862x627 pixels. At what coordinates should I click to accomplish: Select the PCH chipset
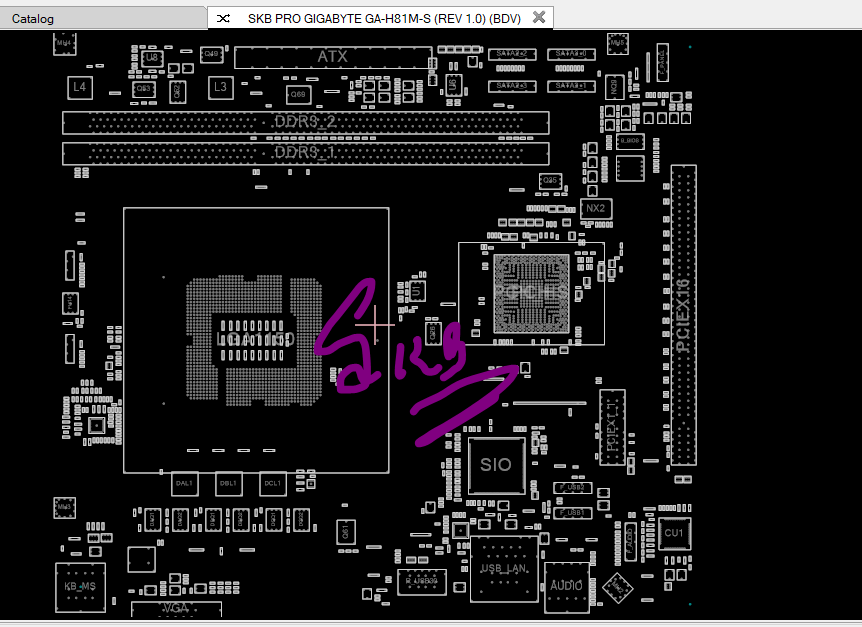tap(532, 293)
